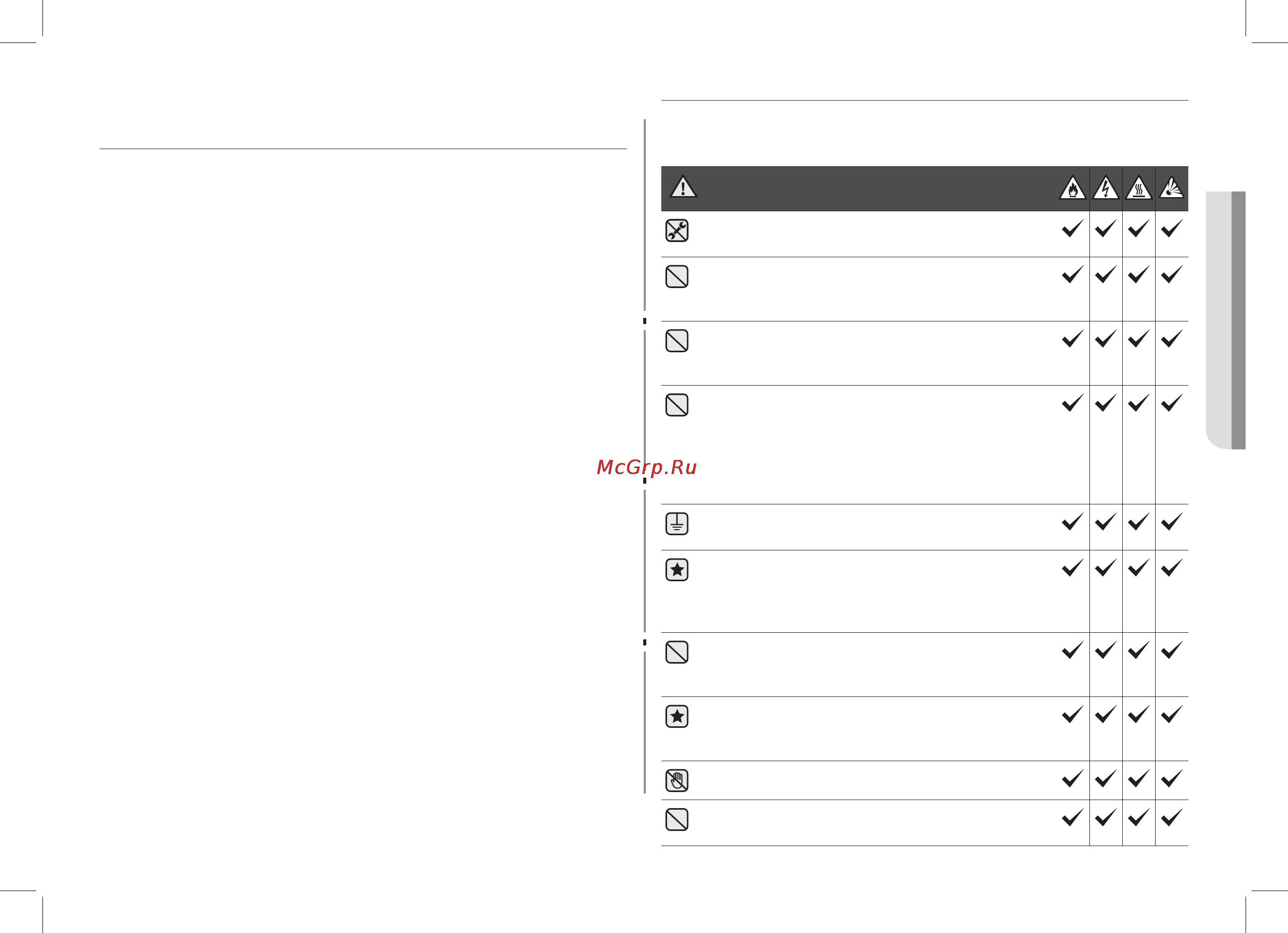Click the hot surface warning triangle

1138,188
